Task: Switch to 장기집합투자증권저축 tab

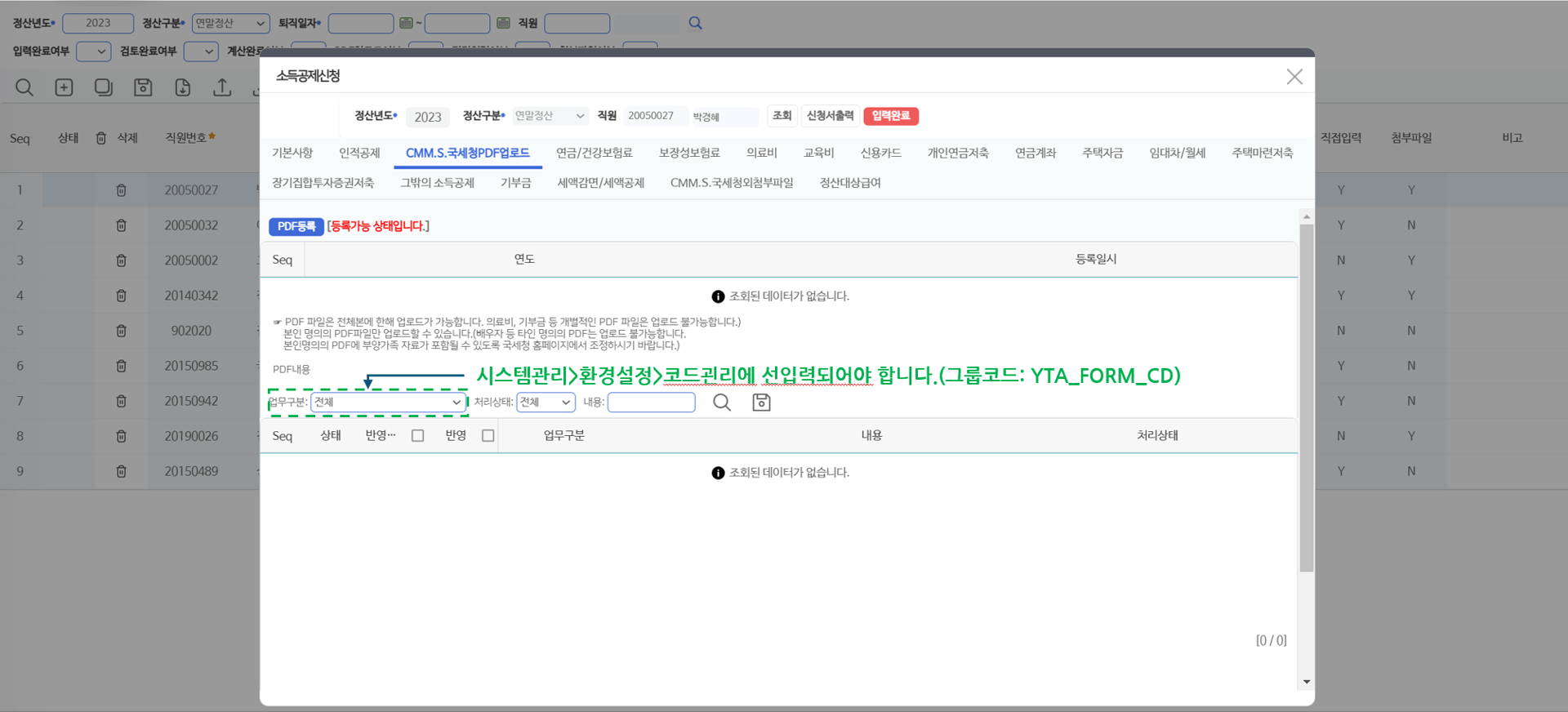Action: (323, 183)
